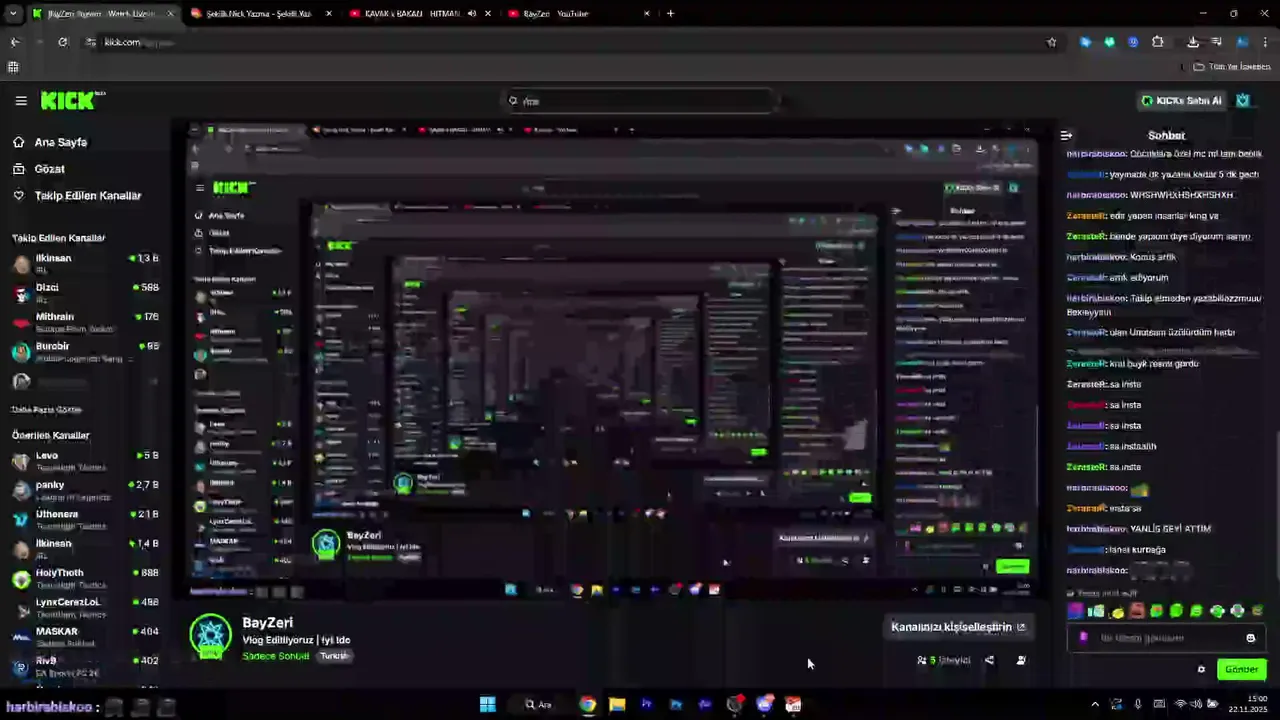Switch to the BayZeri YouTube tab
The image size is (1280, 720).
(576, 14)
